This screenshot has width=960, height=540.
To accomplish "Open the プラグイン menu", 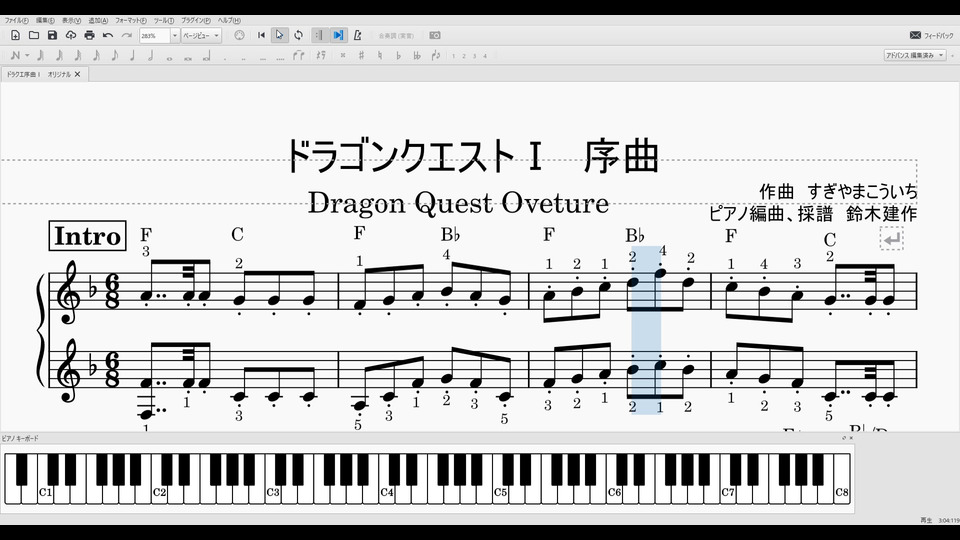I will pyautogui.click(x=196, y=20).
